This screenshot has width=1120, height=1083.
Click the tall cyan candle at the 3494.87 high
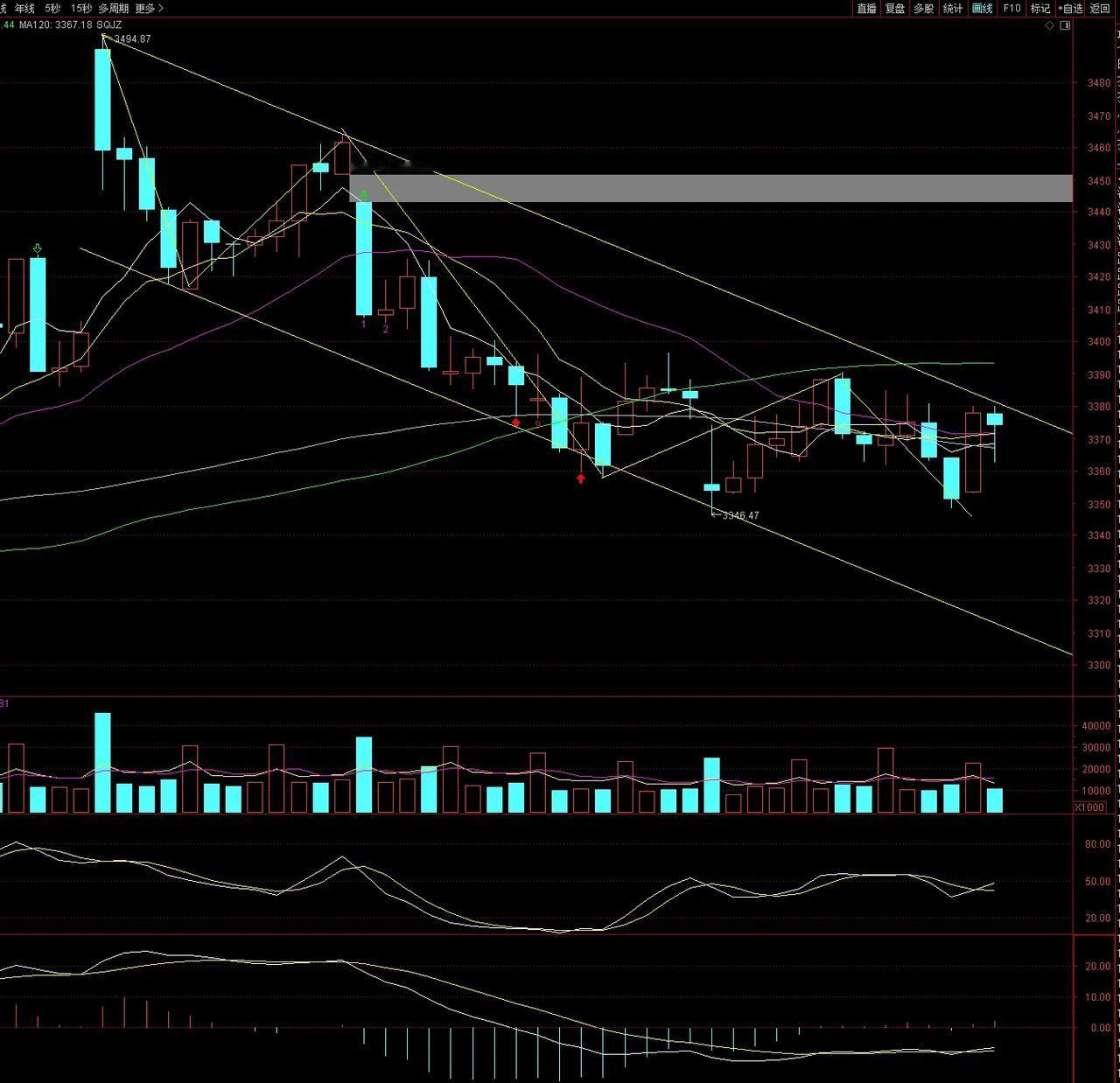tap(102, 100)
